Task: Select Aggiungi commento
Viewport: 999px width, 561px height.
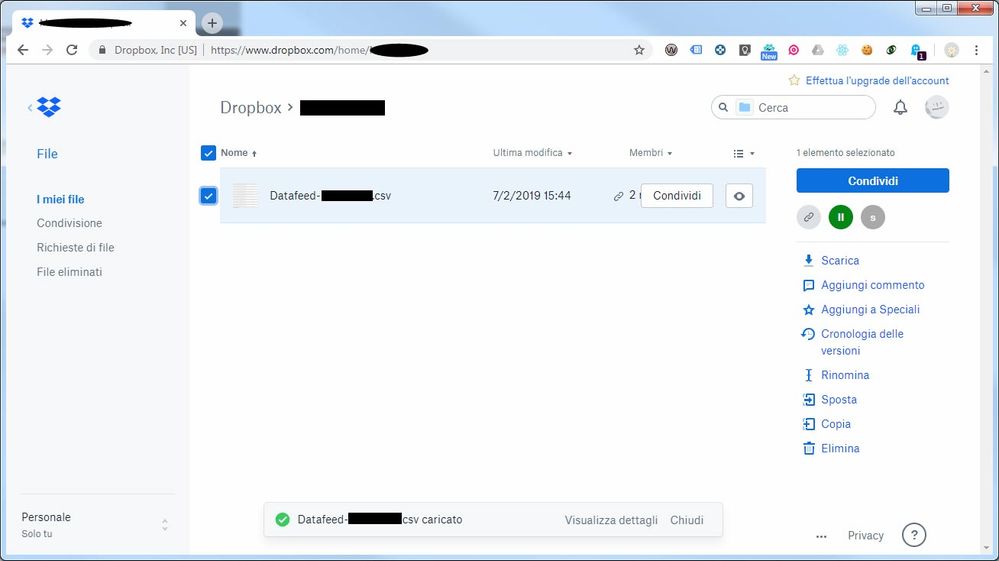Action: tap(872, 285)
